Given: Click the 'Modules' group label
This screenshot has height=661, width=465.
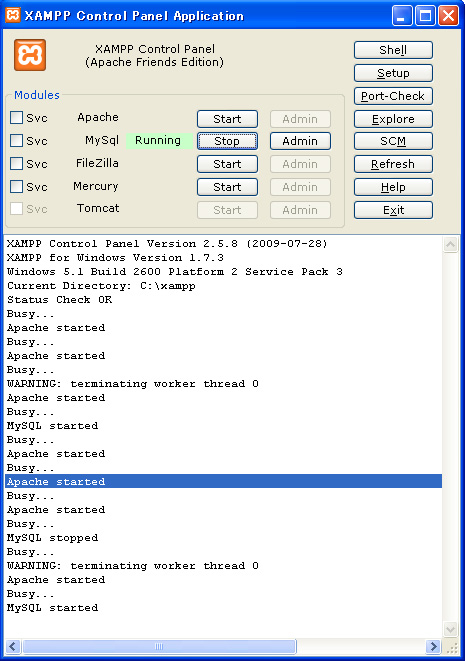Looking at the screenshot, I should pos(37,95).
